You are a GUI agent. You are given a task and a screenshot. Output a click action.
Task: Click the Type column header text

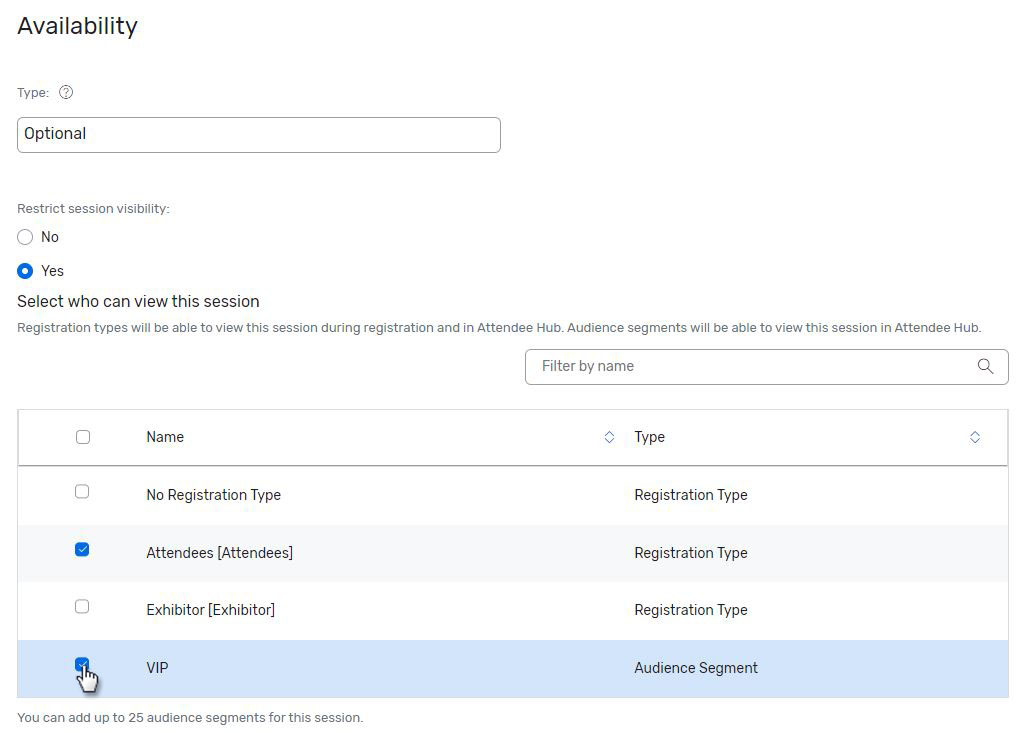pyautogui.click(x=649, y=437)
